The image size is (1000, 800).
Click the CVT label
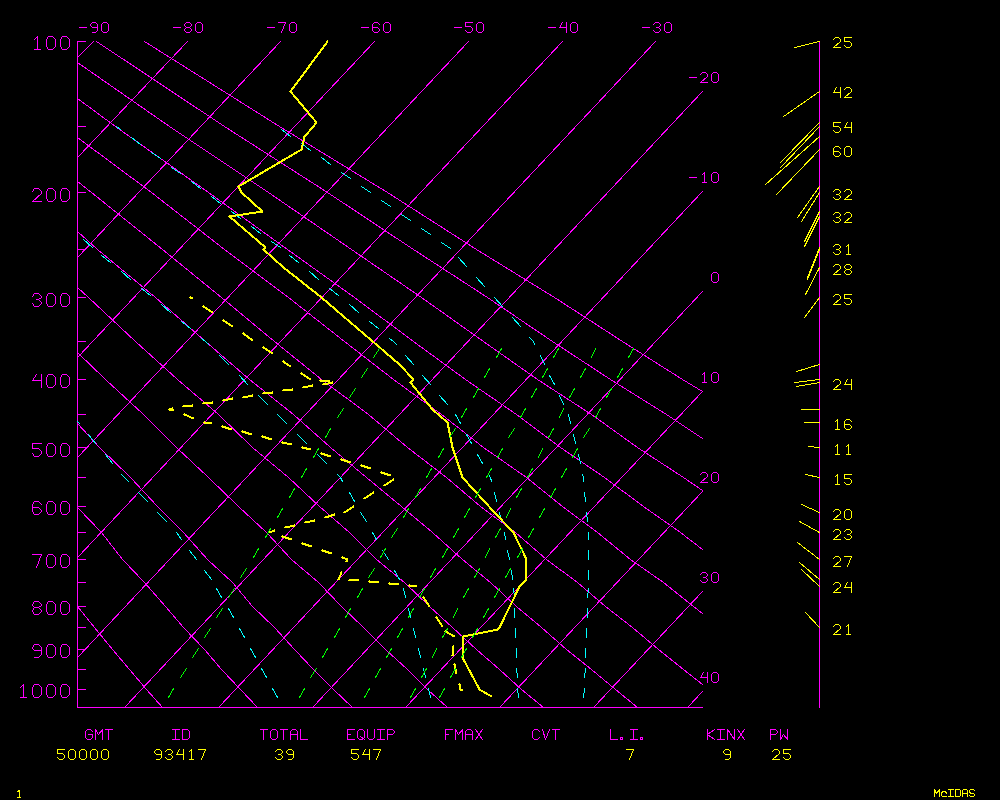[x=546, y=735]
